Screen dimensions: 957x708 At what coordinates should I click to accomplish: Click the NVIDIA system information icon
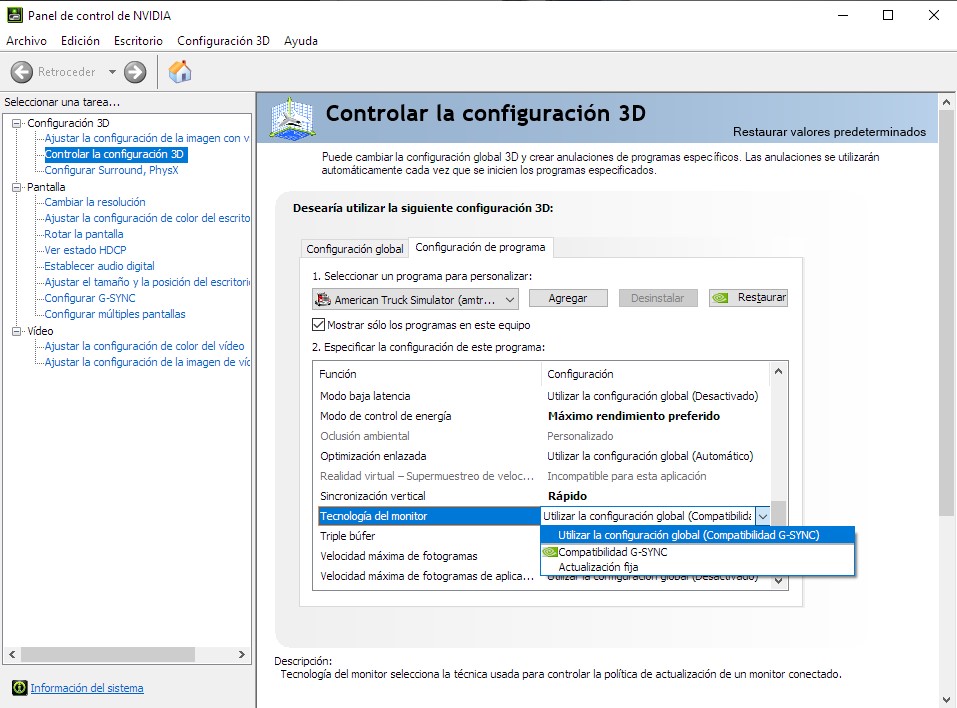[20, 688]
